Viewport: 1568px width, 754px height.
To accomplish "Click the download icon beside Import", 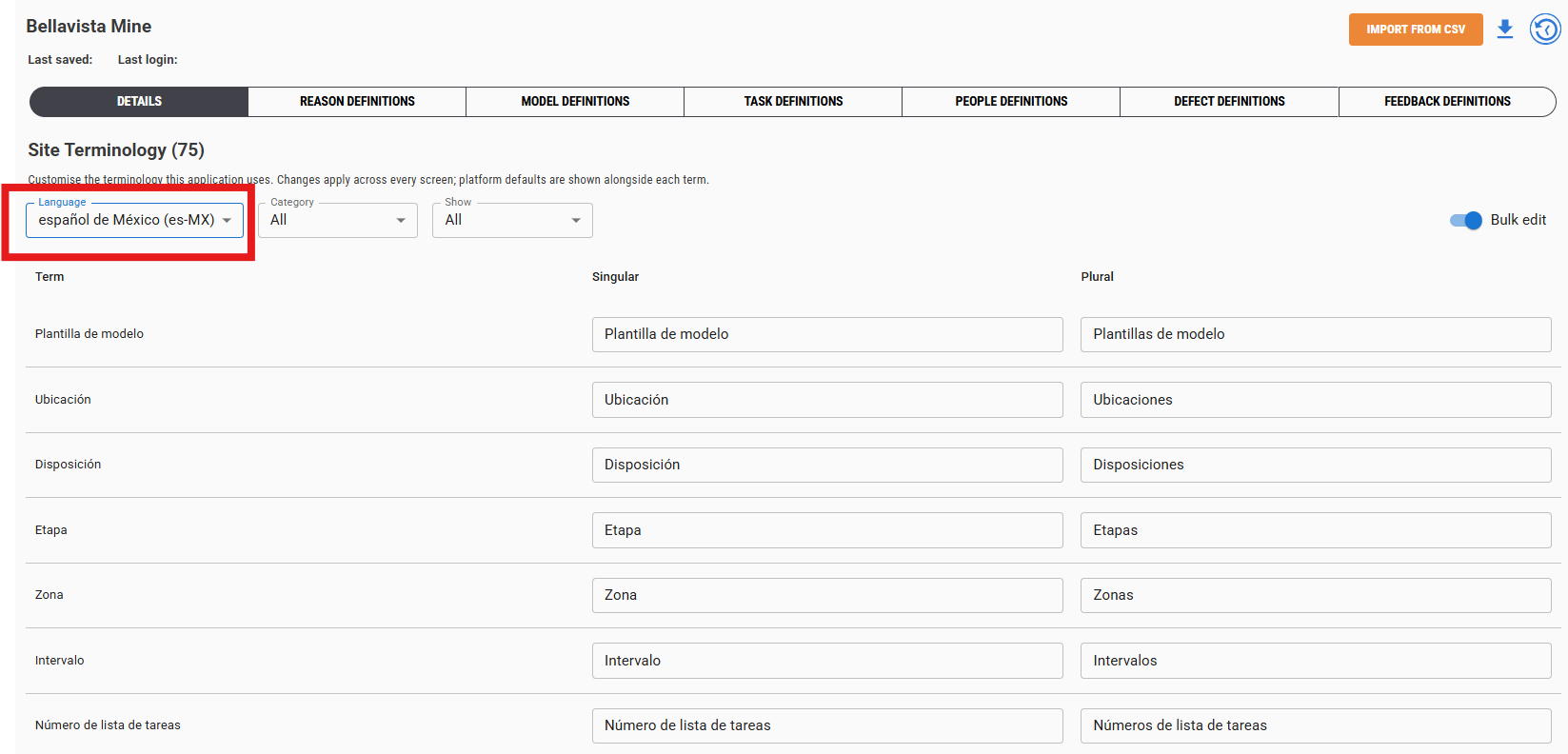I will click(1505, 30).
